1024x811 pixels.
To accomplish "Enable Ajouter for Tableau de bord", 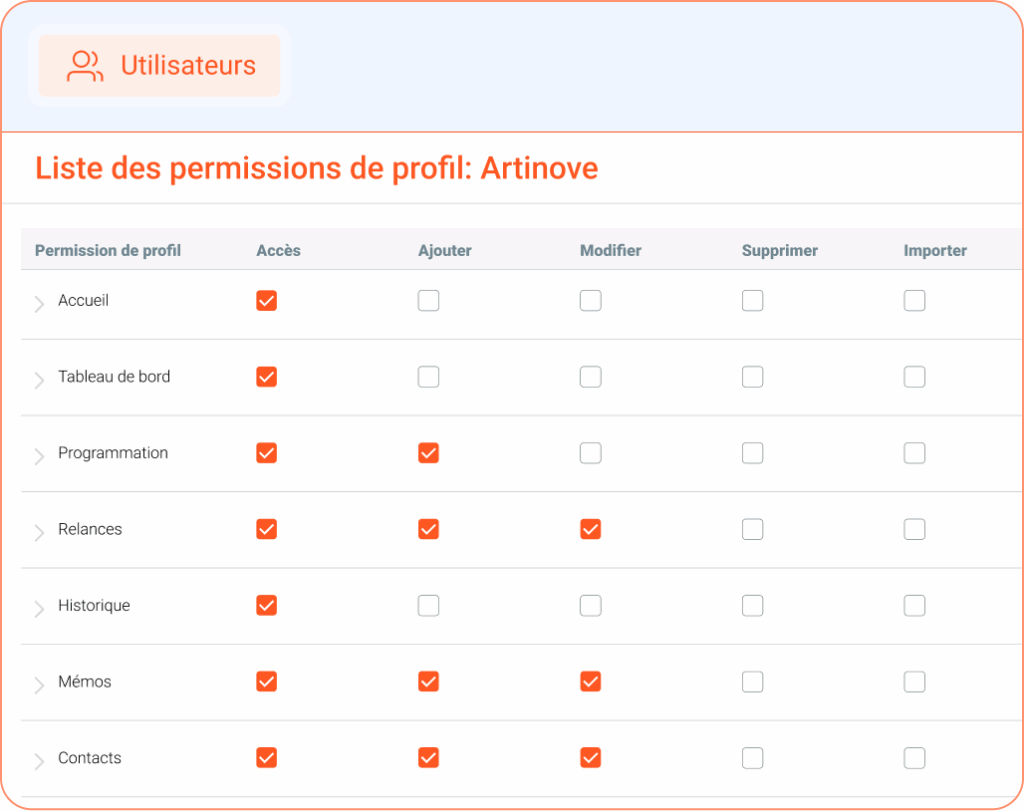I will (428, 377).
